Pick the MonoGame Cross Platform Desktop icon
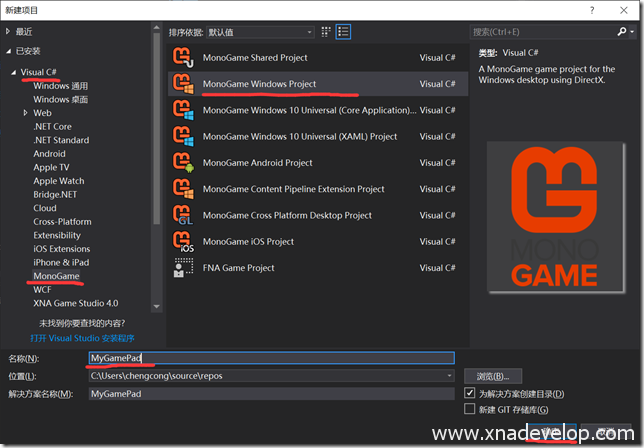This screenshot has height=448, width=644. click(x=183, y=215)
